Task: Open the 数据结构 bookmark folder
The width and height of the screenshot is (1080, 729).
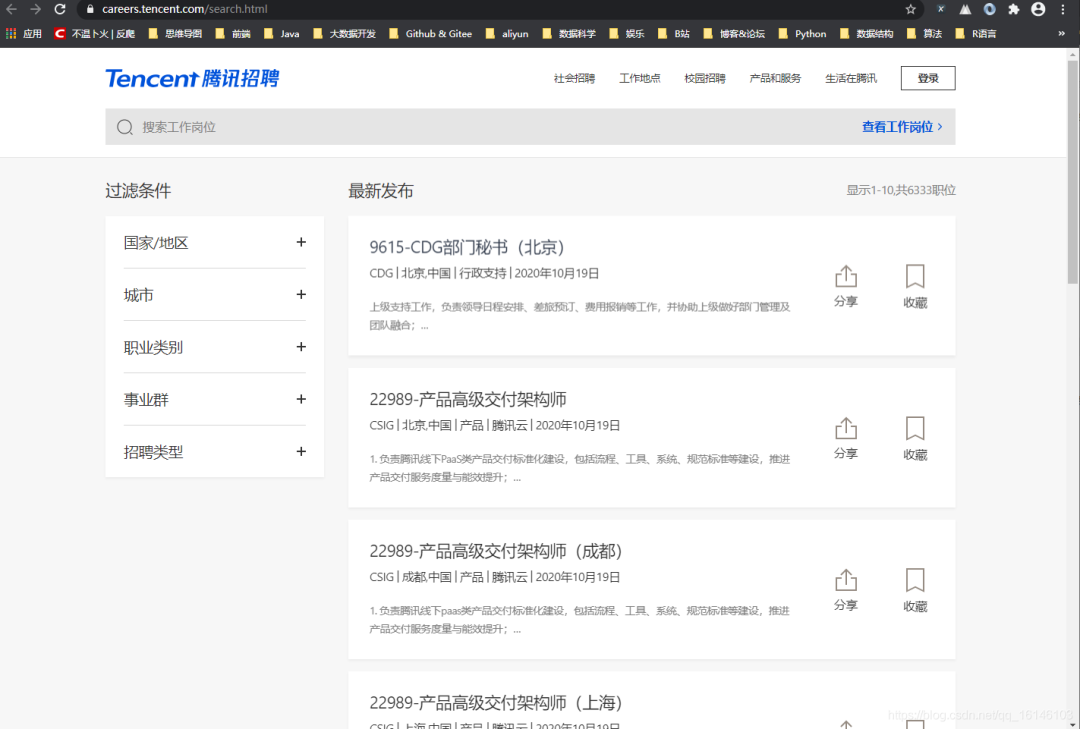Action: (866, 34)
